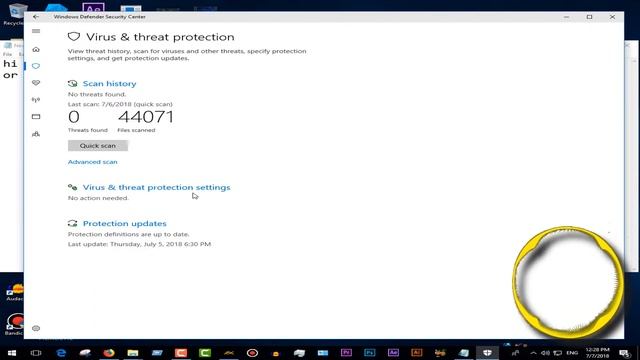Launch Firefox from taskbar
This screenshot has height=360, width=640.
point(109,353)
